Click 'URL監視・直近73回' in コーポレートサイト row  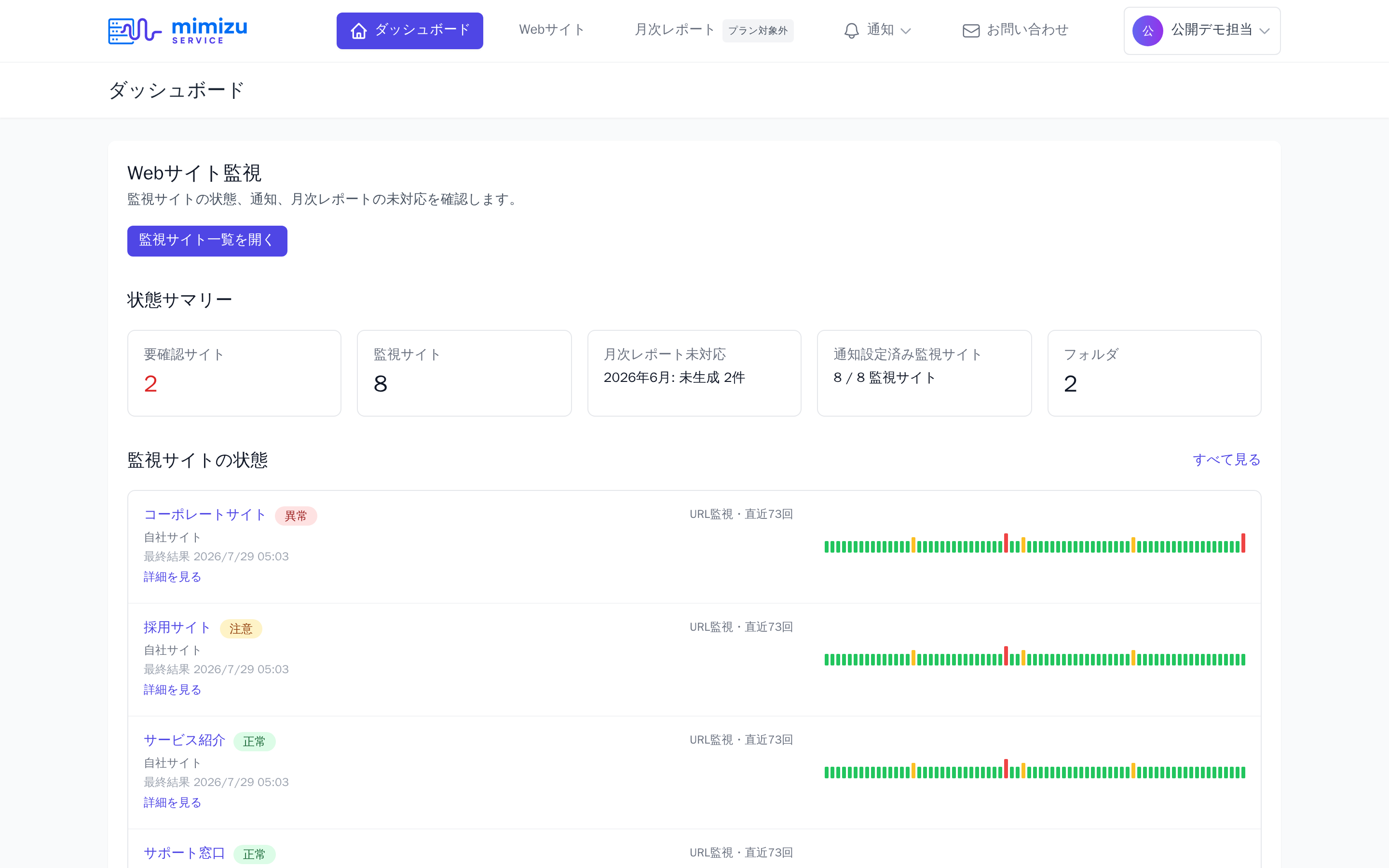(741, 515)
